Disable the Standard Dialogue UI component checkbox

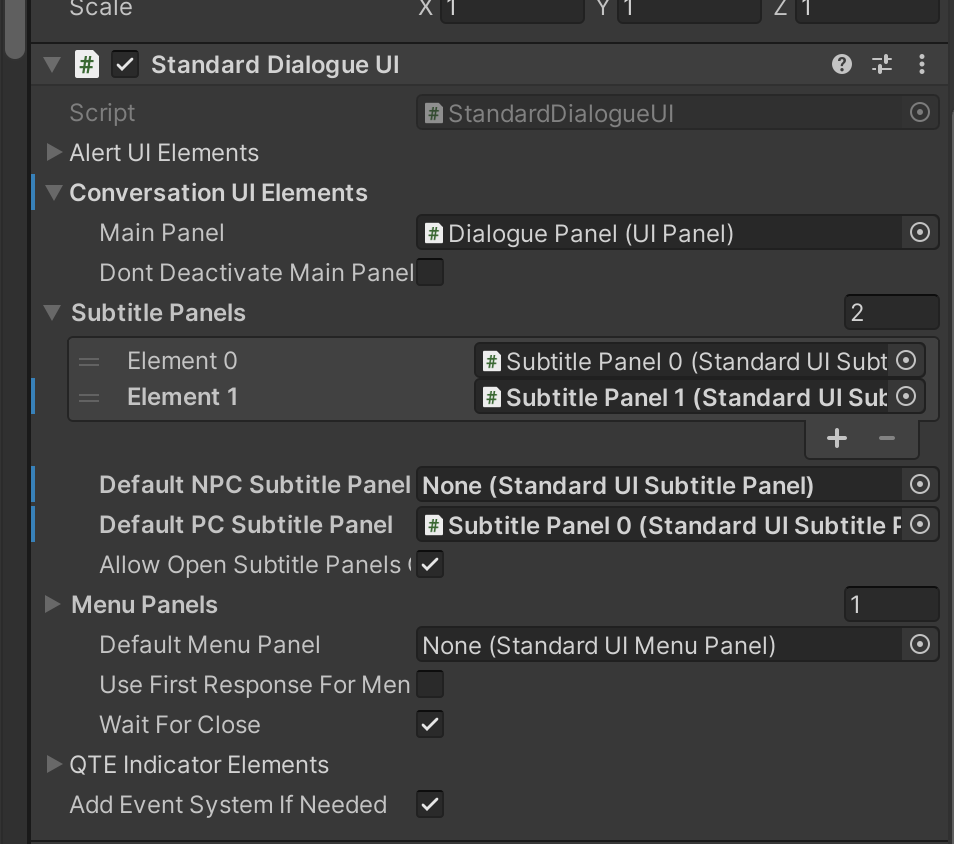pyautogui.click(x=125, y=65)
